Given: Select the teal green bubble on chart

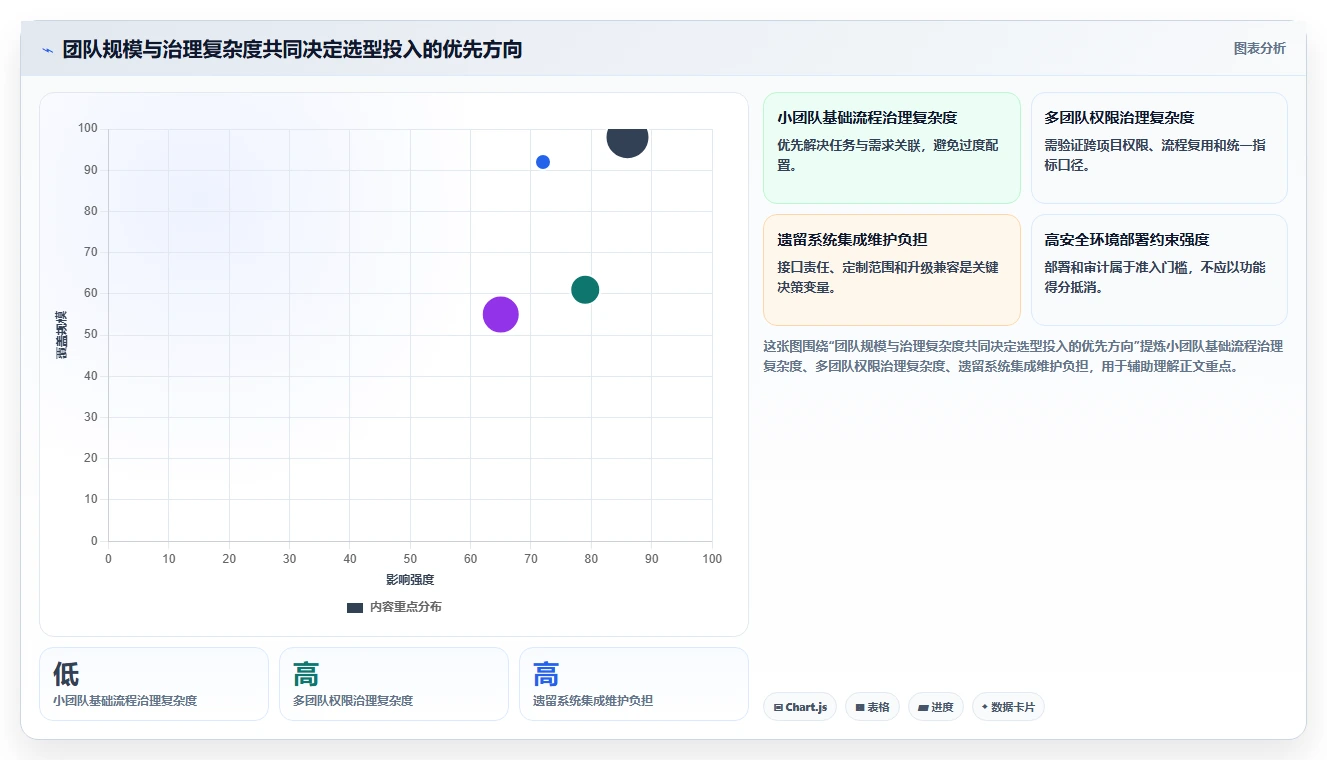Looking at the screenshot, I should pos(585,290).
